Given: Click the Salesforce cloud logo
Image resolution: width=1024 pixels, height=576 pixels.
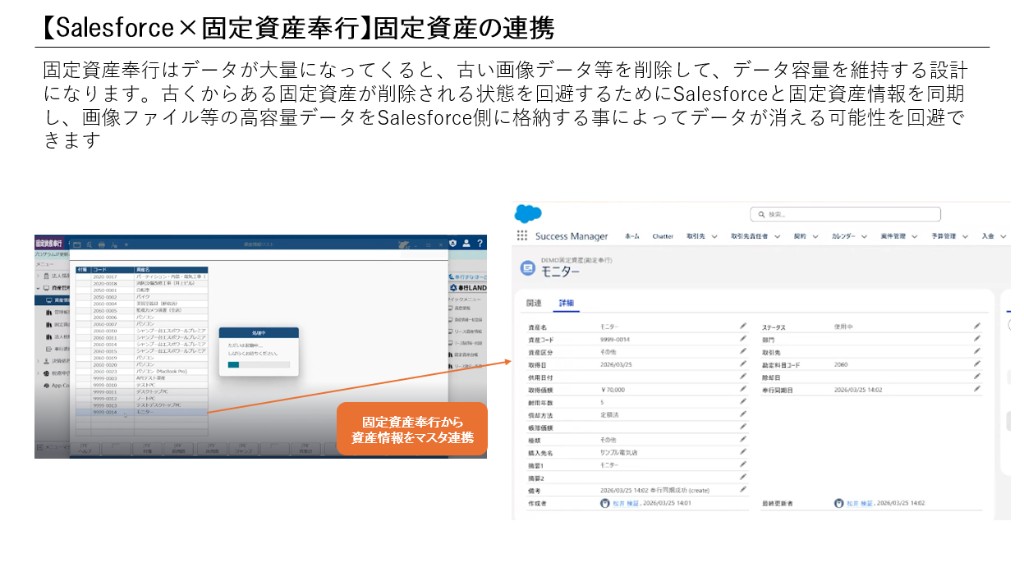Looking at the screenshot, I should pos(530,213).
